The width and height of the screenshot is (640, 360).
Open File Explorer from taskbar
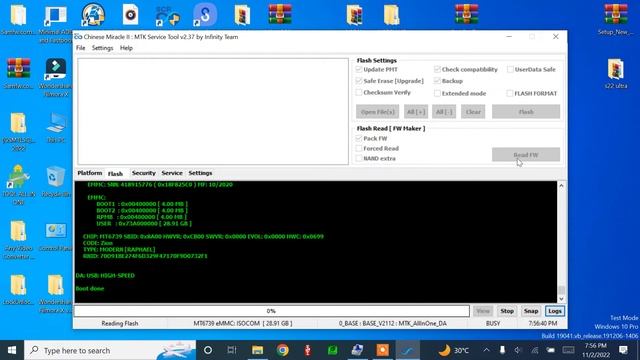tap(257, 350)
